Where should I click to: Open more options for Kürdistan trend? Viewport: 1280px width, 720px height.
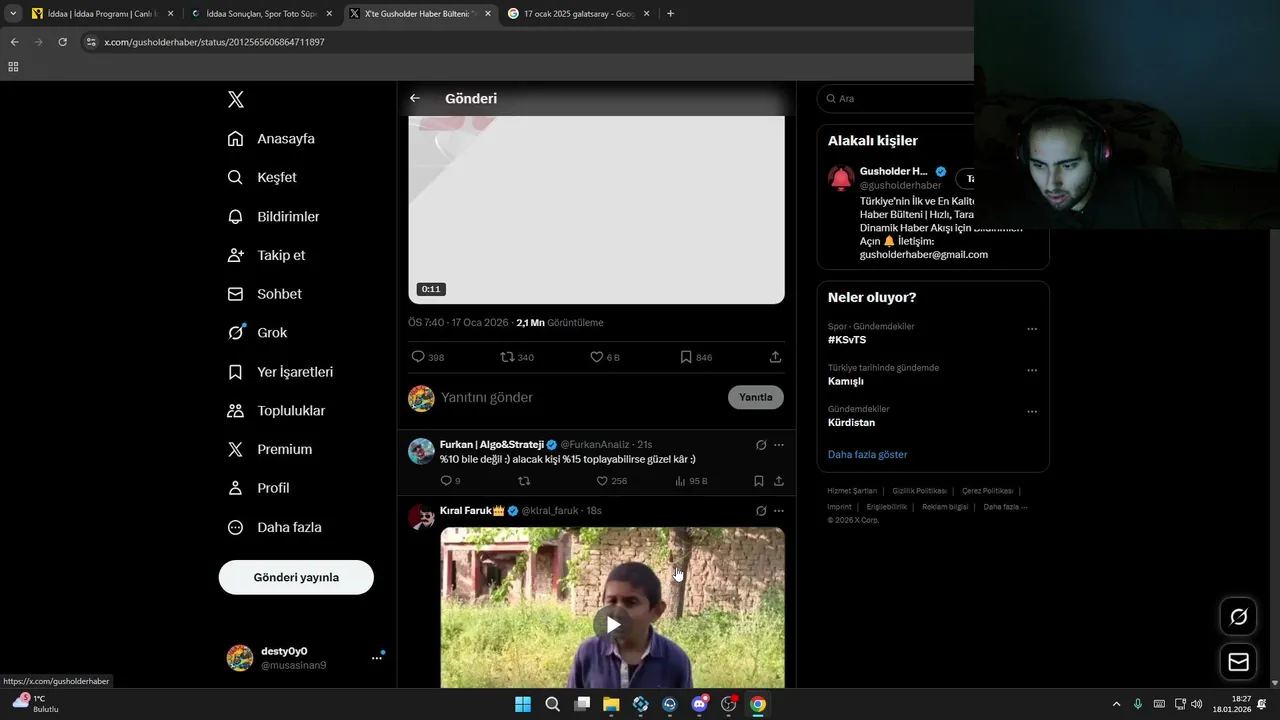pos(1032,411)
